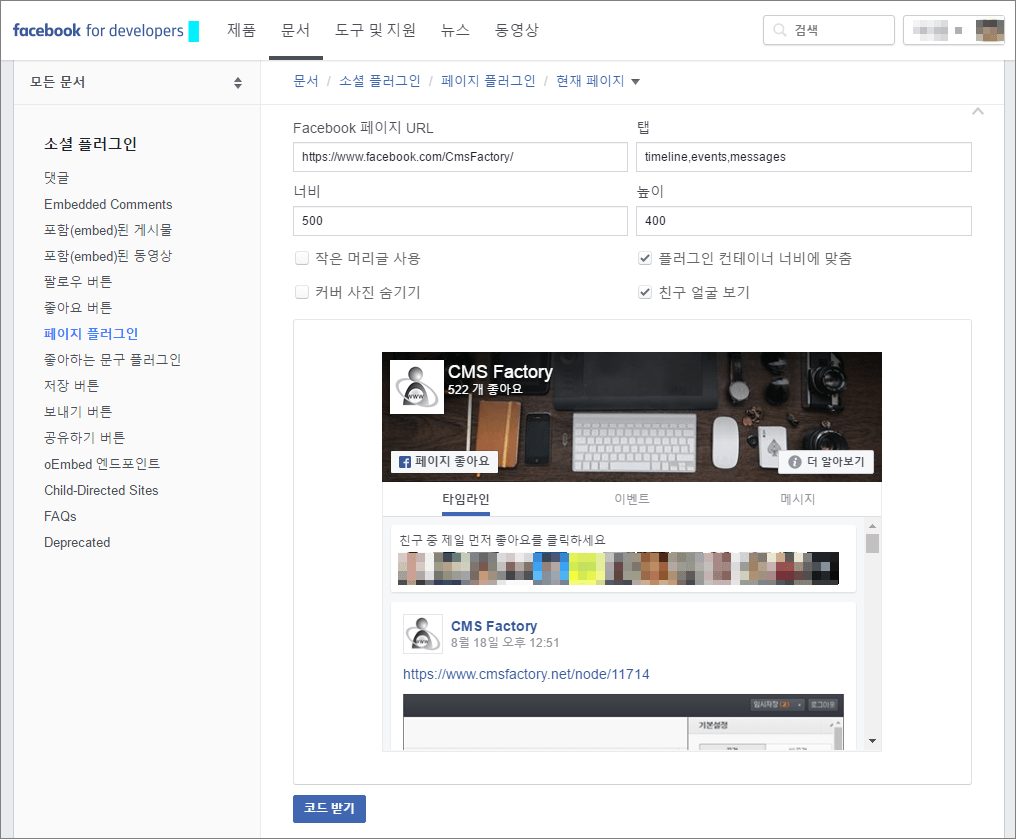The width and height of the screenshot is (1016, 839).
Task: Click the preview scrollbar down arrow
Action: coord(872,741)
